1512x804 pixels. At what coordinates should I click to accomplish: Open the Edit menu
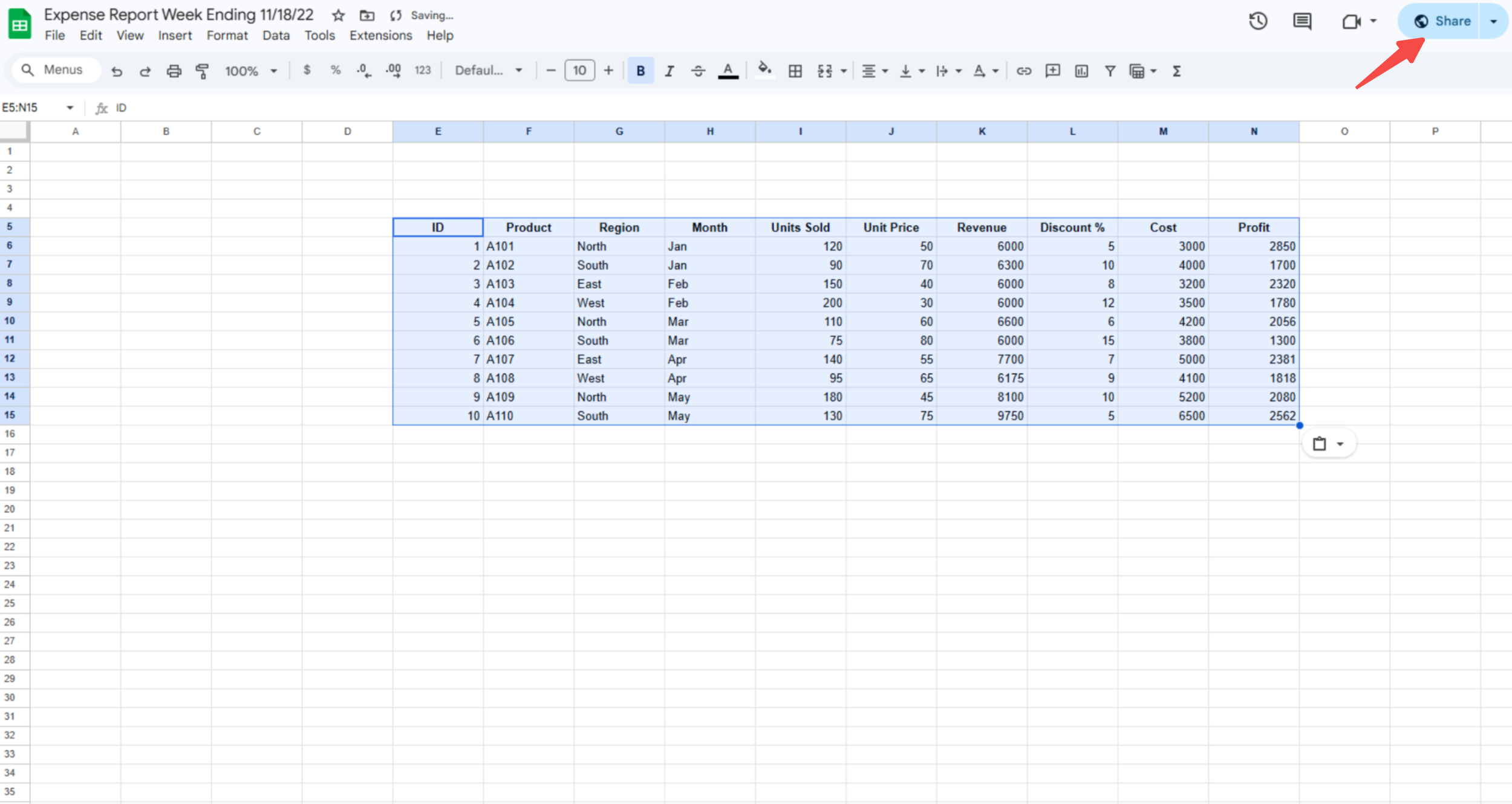click(x=91, y=36)
